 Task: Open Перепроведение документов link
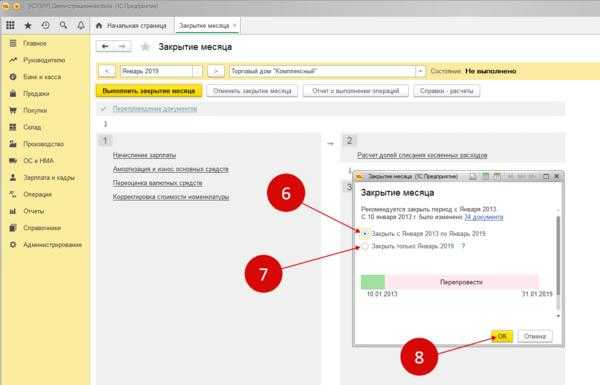155,109
